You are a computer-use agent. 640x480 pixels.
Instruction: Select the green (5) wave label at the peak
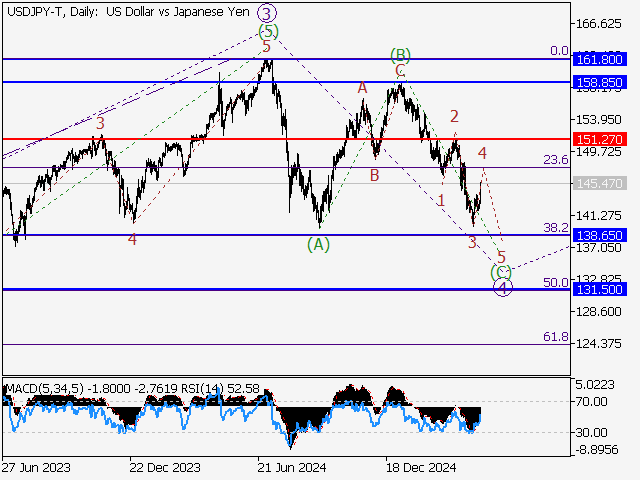(266, 30)
